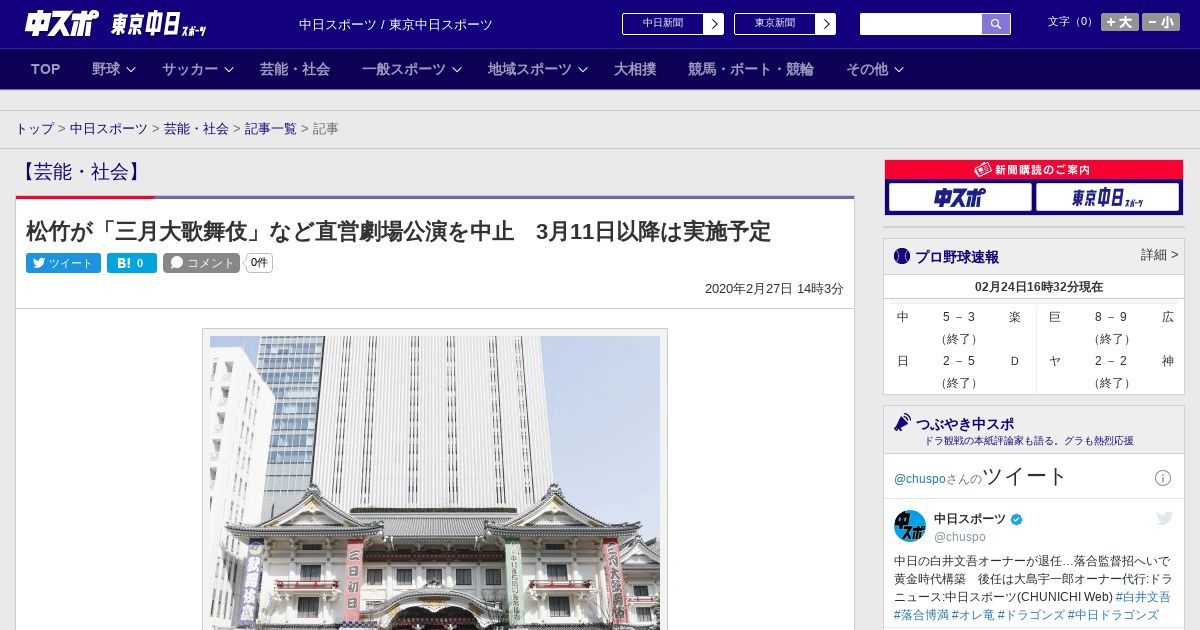Click the #オレ竜 hashtag
Screen dimensions: 1200x630
pos(972,615)
